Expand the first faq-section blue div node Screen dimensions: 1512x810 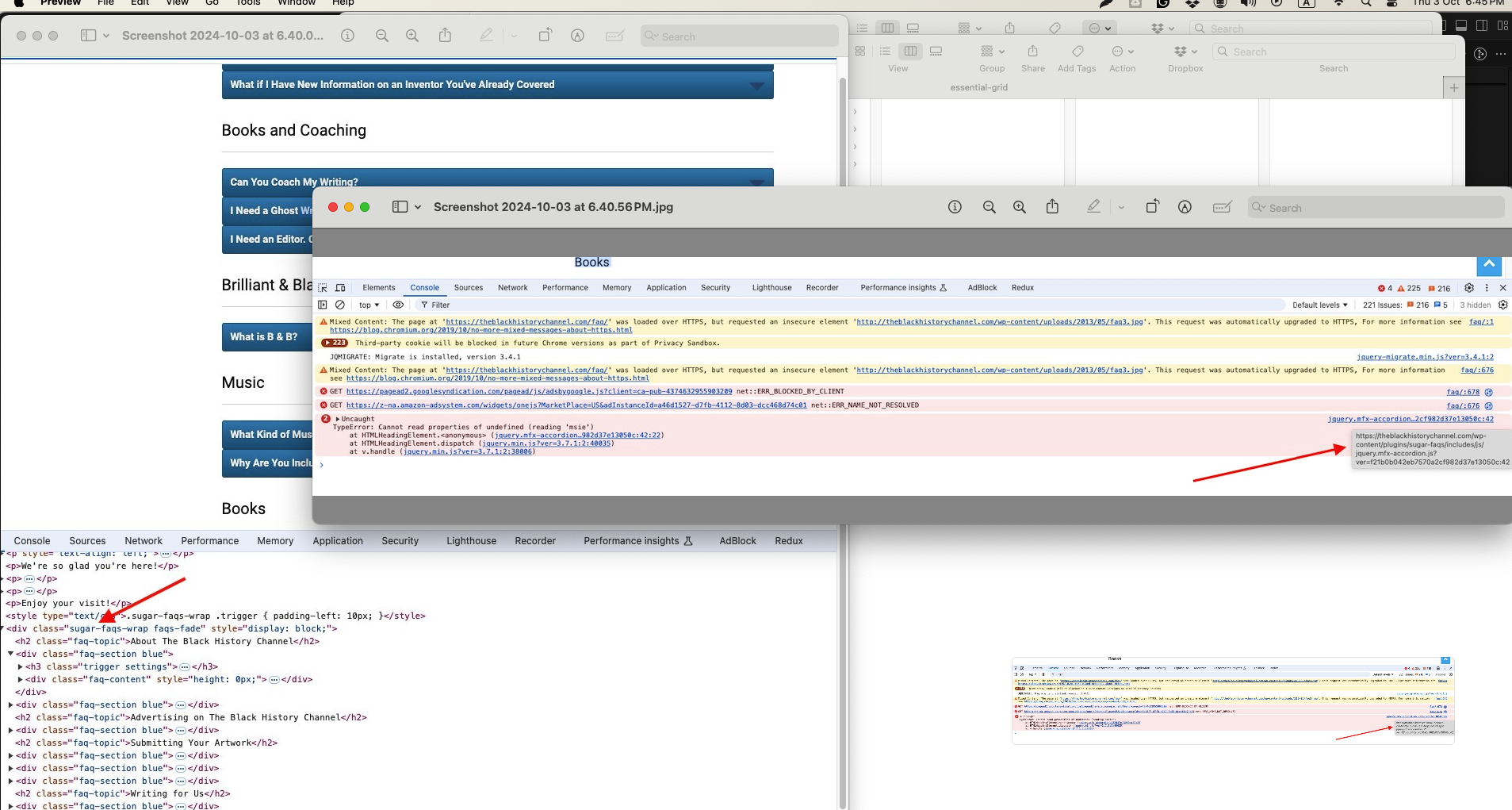click(x=11, y=654)
